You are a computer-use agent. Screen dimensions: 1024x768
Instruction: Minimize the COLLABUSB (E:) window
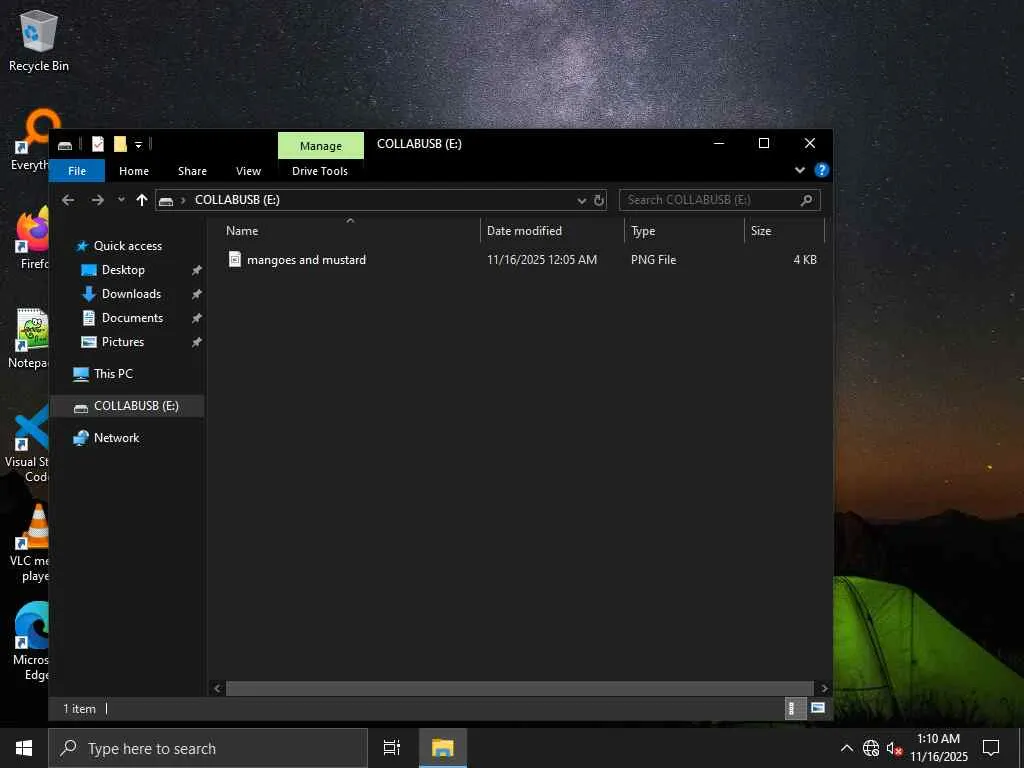(719, 144)
